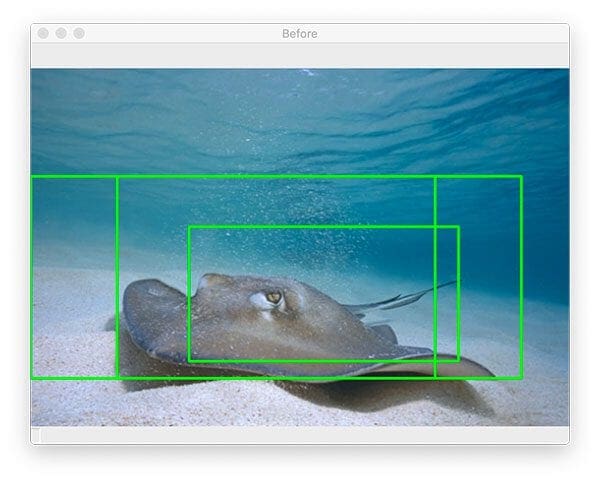Click the stingray's eye

pos(272,297)
